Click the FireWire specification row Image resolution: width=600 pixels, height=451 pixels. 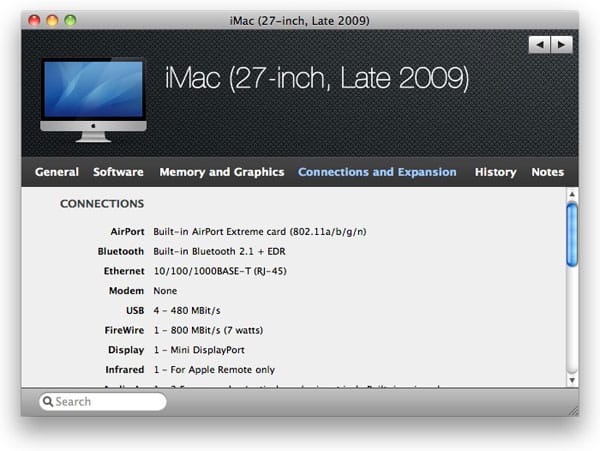pos(232,330)
